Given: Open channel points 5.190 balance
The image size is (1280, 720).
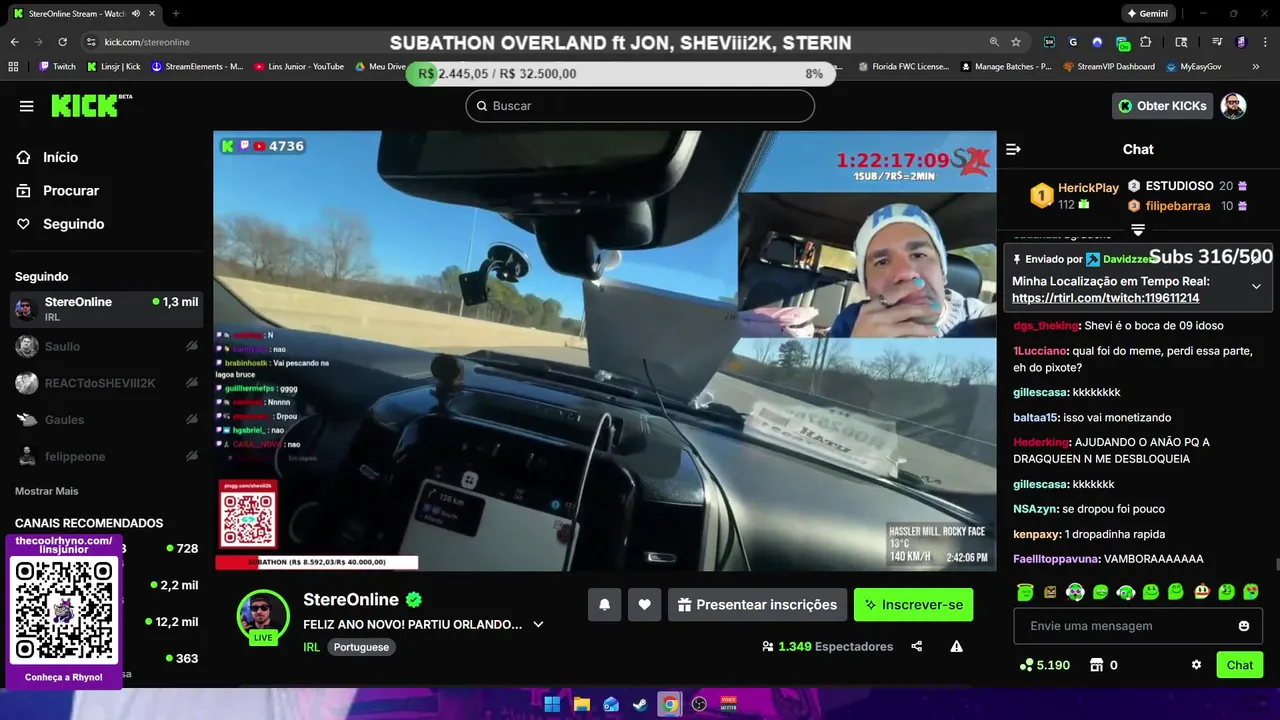Looking at the screenshot, I should tap(1045, 665).
